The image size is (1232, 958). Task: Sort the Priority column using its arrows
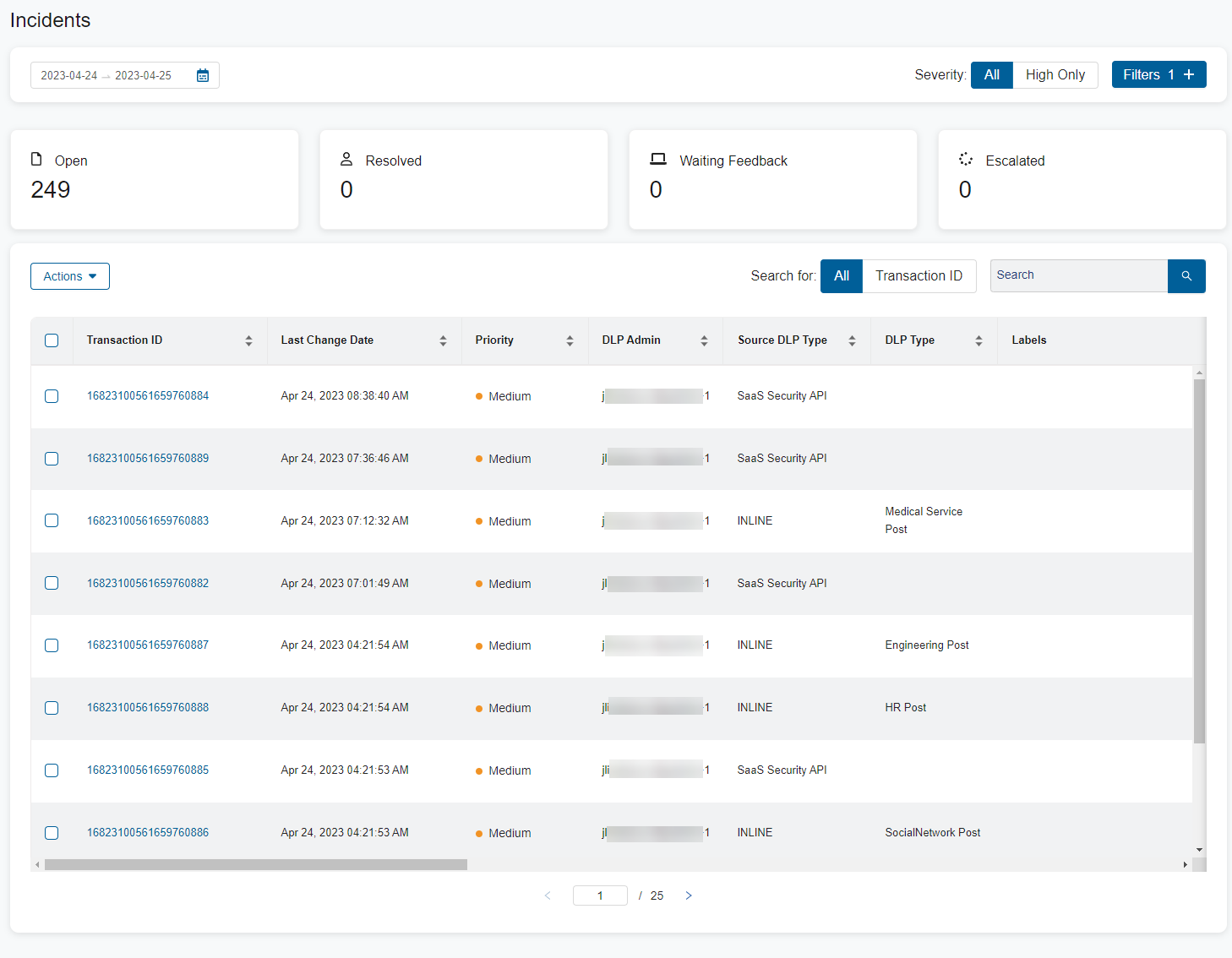tap(570, 340)
